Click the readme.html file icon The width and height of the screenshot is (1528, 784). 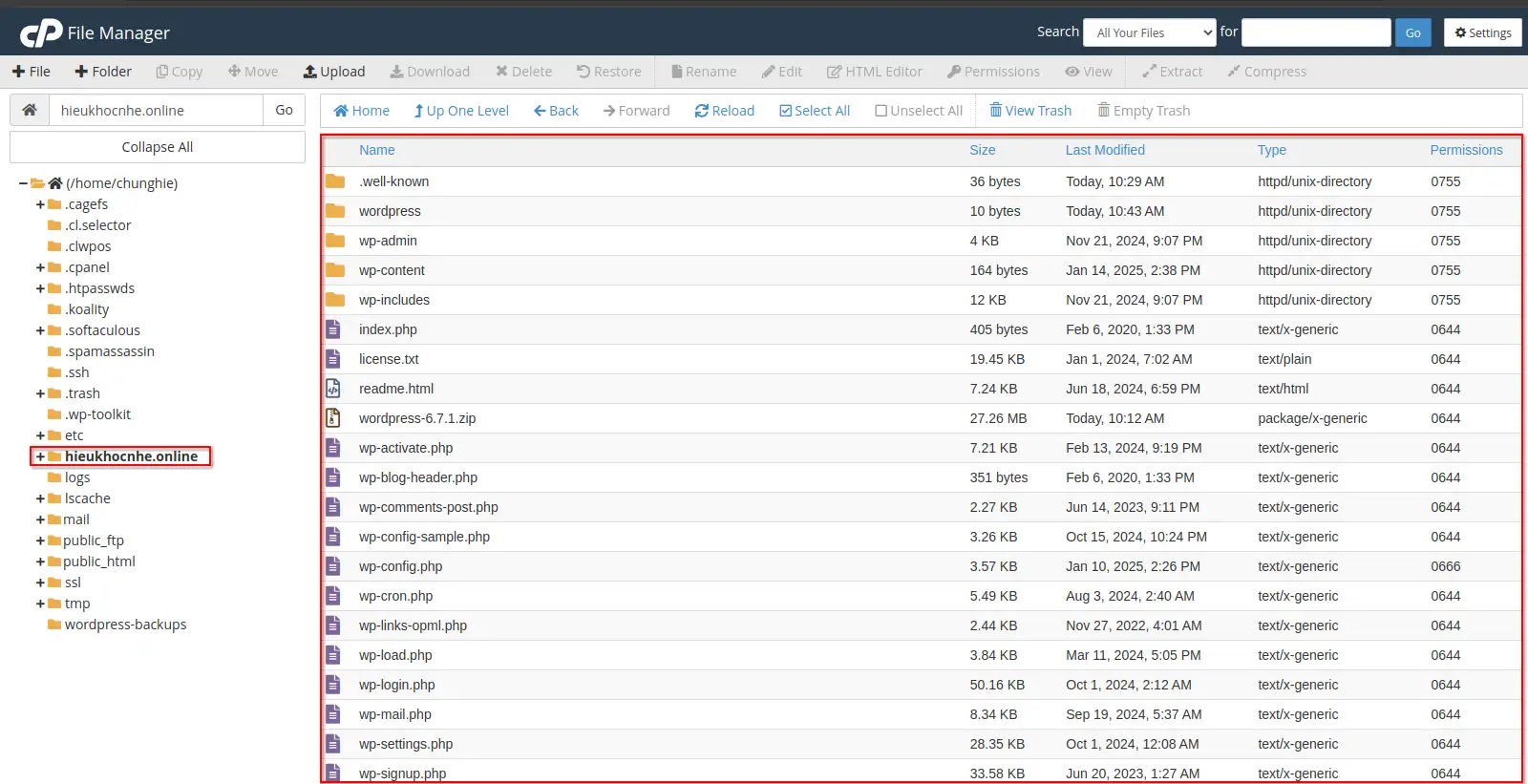[333, 389]
